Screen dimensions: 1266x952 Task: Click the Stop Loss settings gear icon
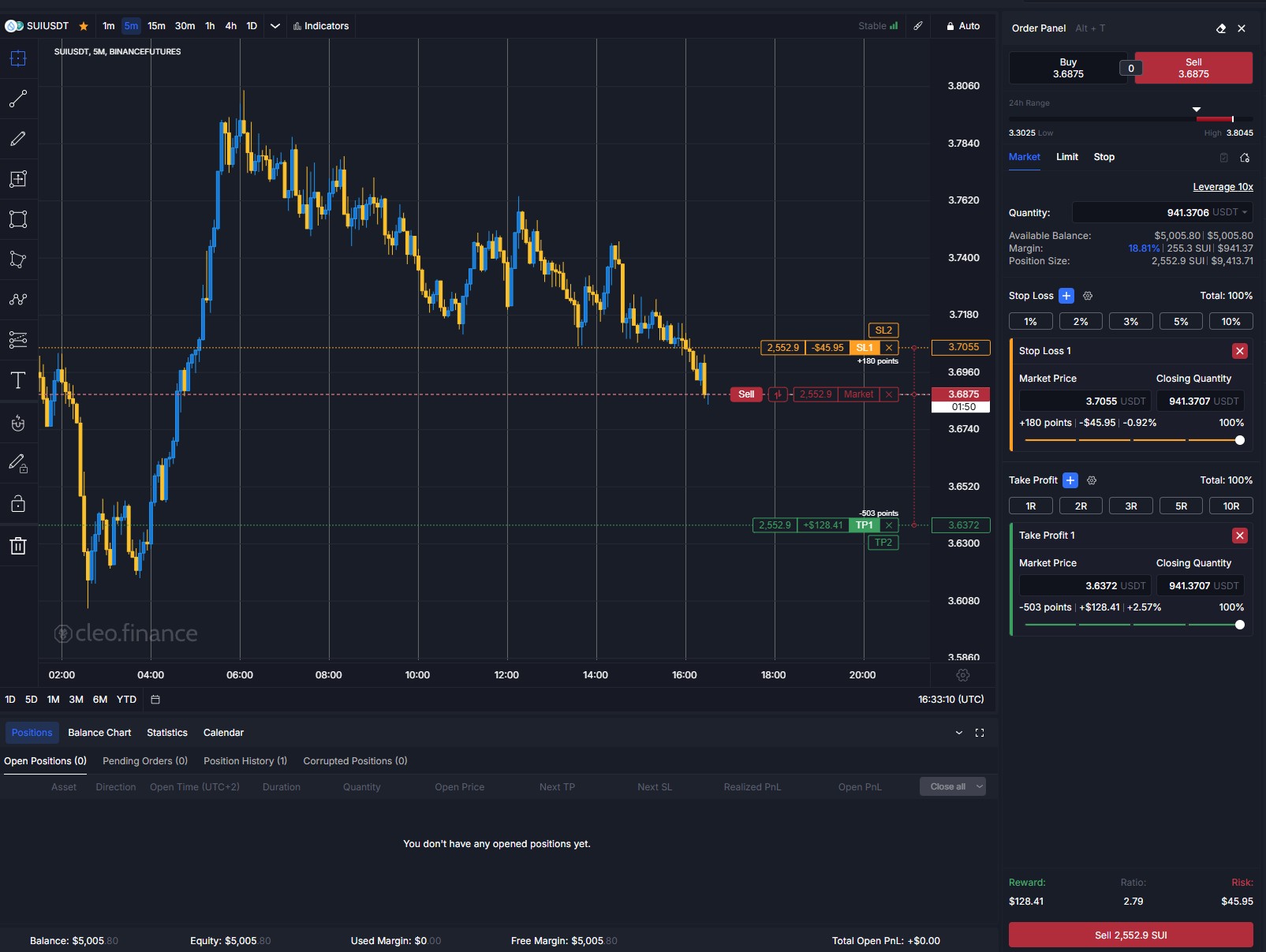click(1088, 296)
